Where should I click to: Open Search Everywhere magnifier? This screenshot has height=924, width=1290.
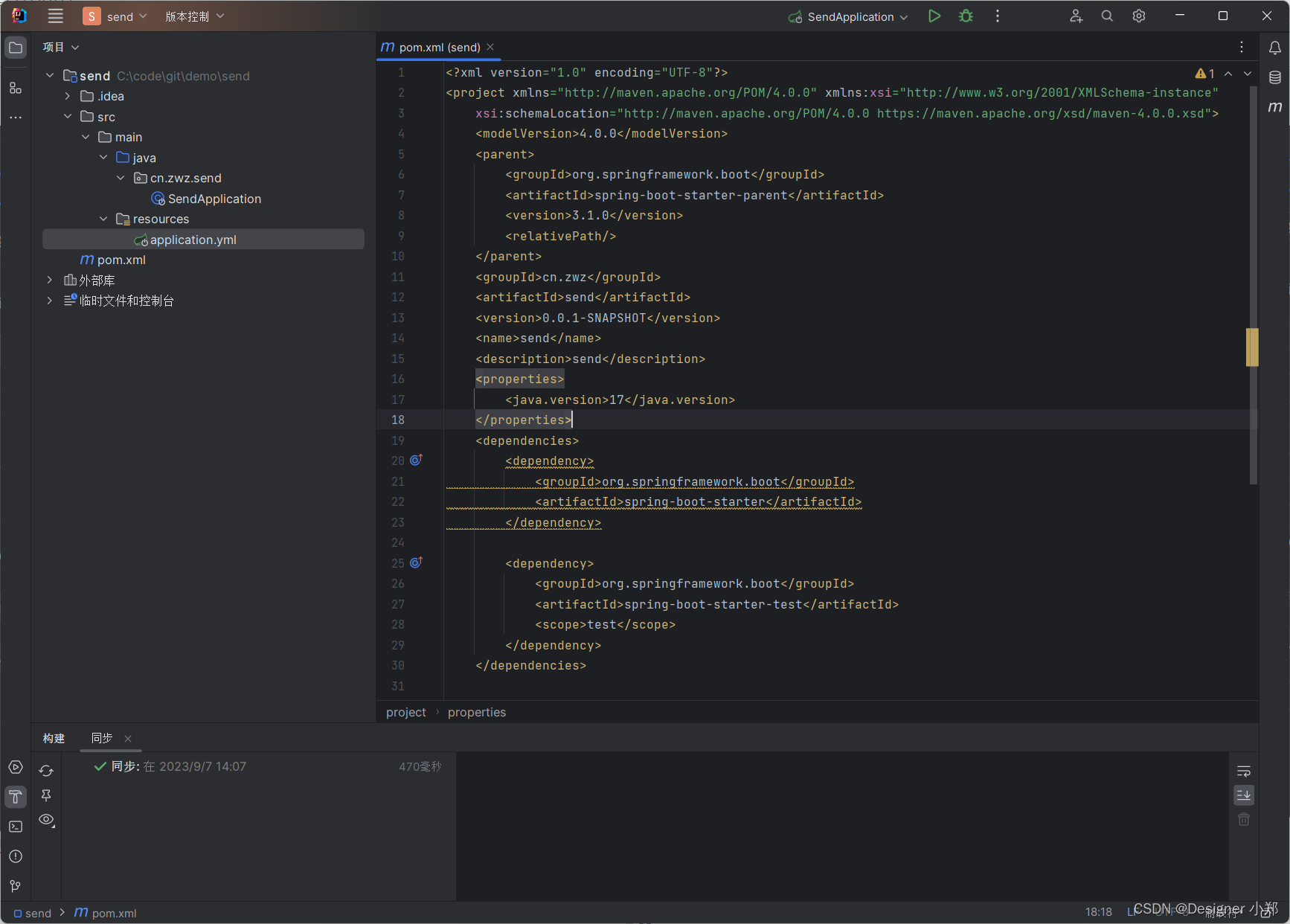pyautogui.click(x=1107, y=16)
